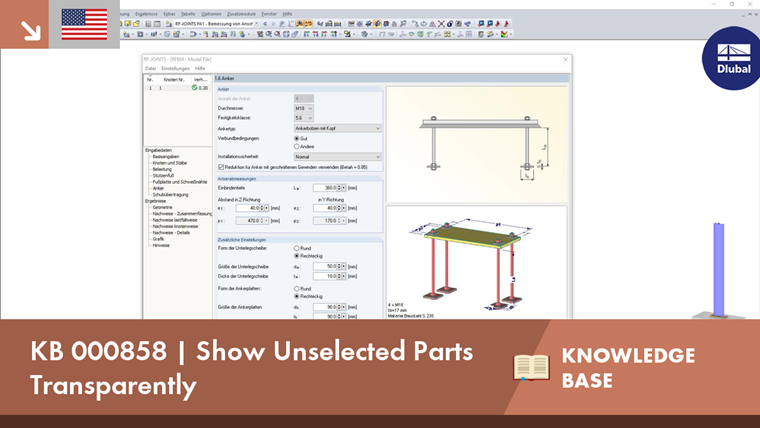The image size is (760, 428).
Task: Select Geometrie under Ergebnisse
Action: [162, 207]
